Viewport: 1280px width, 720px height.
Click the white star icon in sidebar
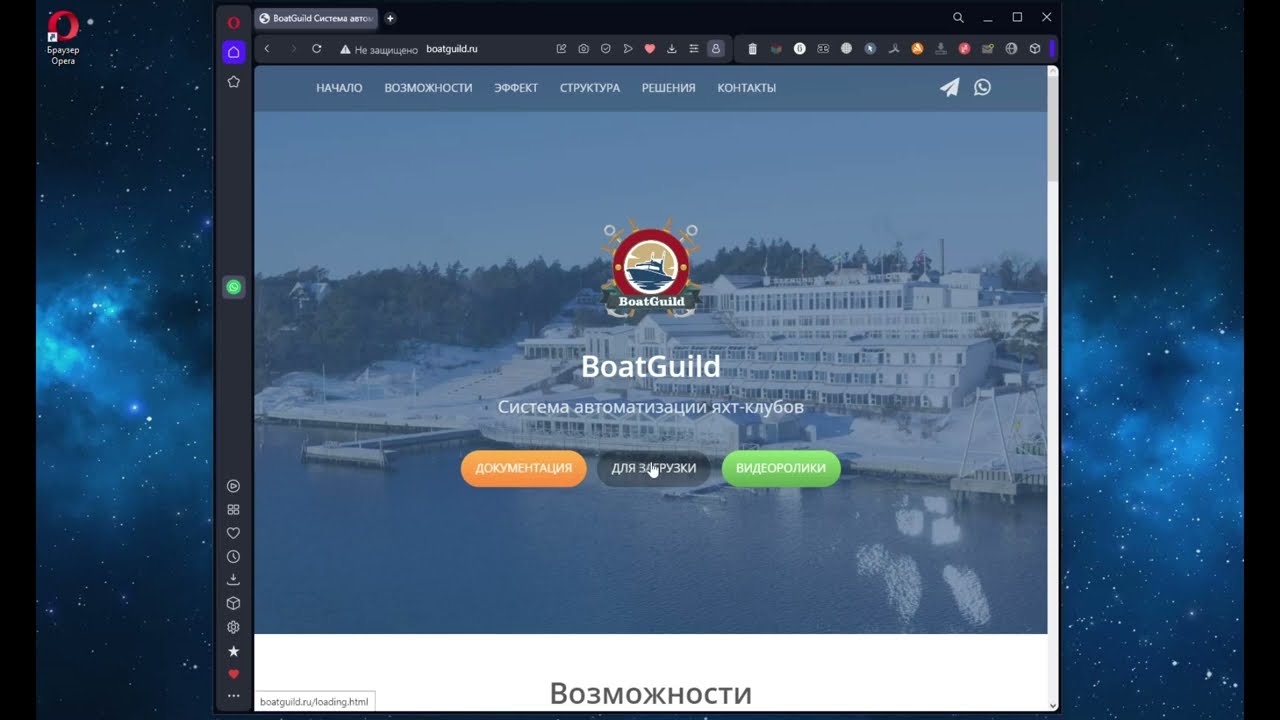[233, 651]
